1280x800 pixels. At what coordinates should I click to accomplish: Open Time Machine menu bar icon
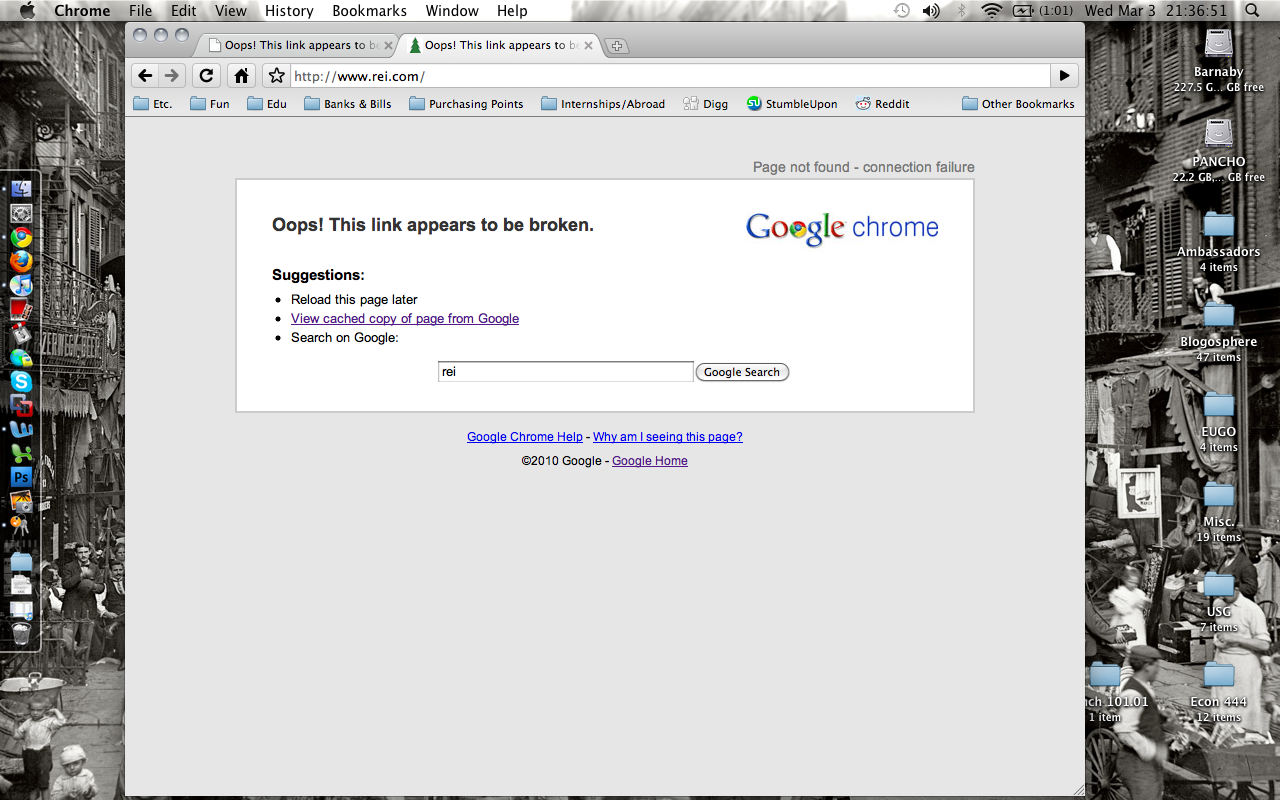902,11
